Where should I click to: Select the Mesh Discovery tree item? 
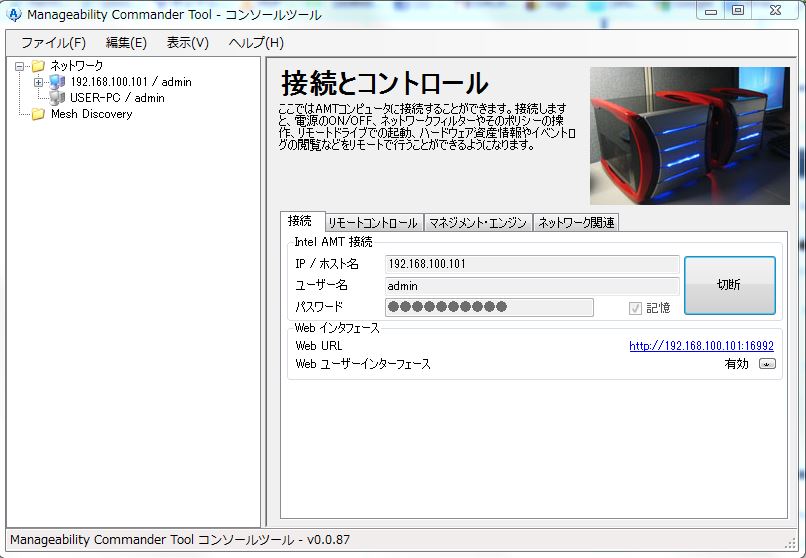click(x=91, y=114)
